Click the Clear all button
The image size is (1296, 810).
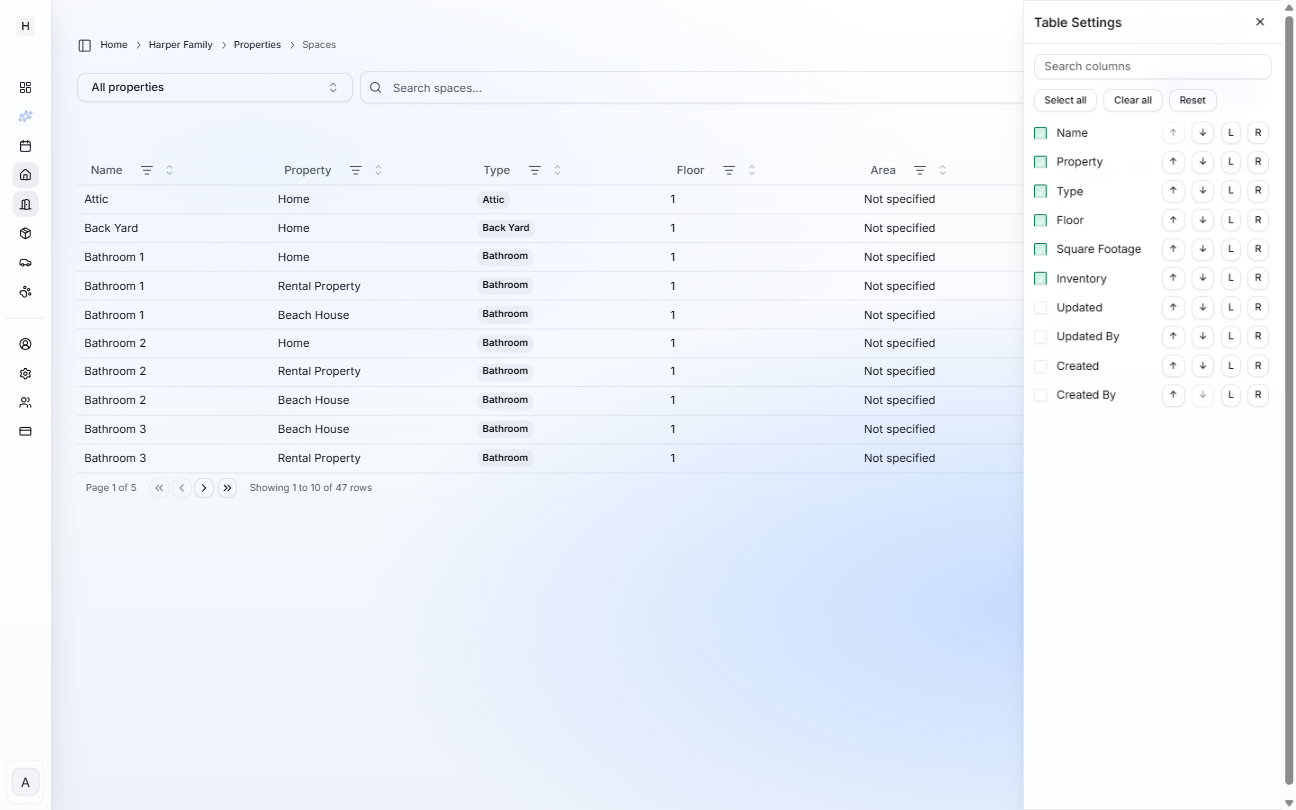click(1132, 100)
